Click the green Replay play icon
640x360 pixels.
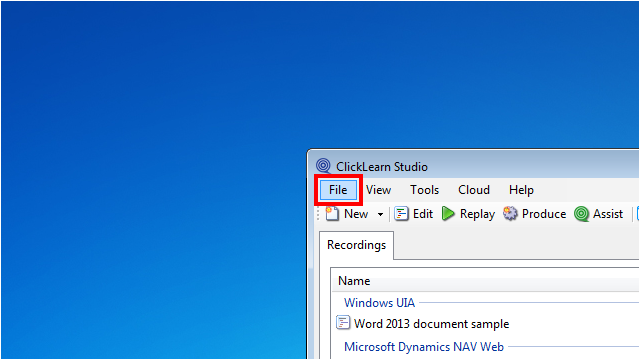(x=448, y=213)
